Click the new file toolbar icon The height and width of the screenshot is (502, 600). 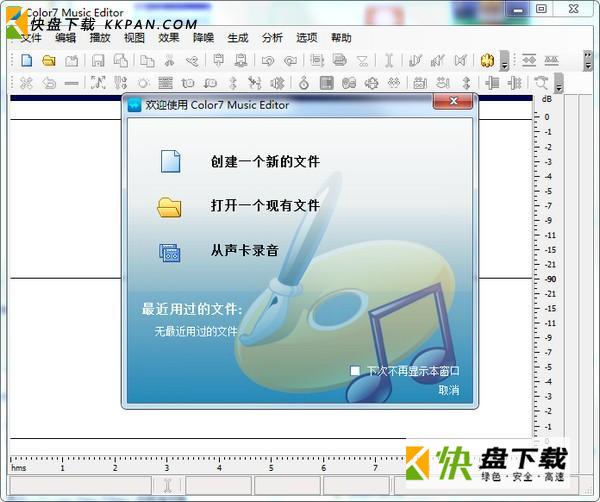coord(26,60)
